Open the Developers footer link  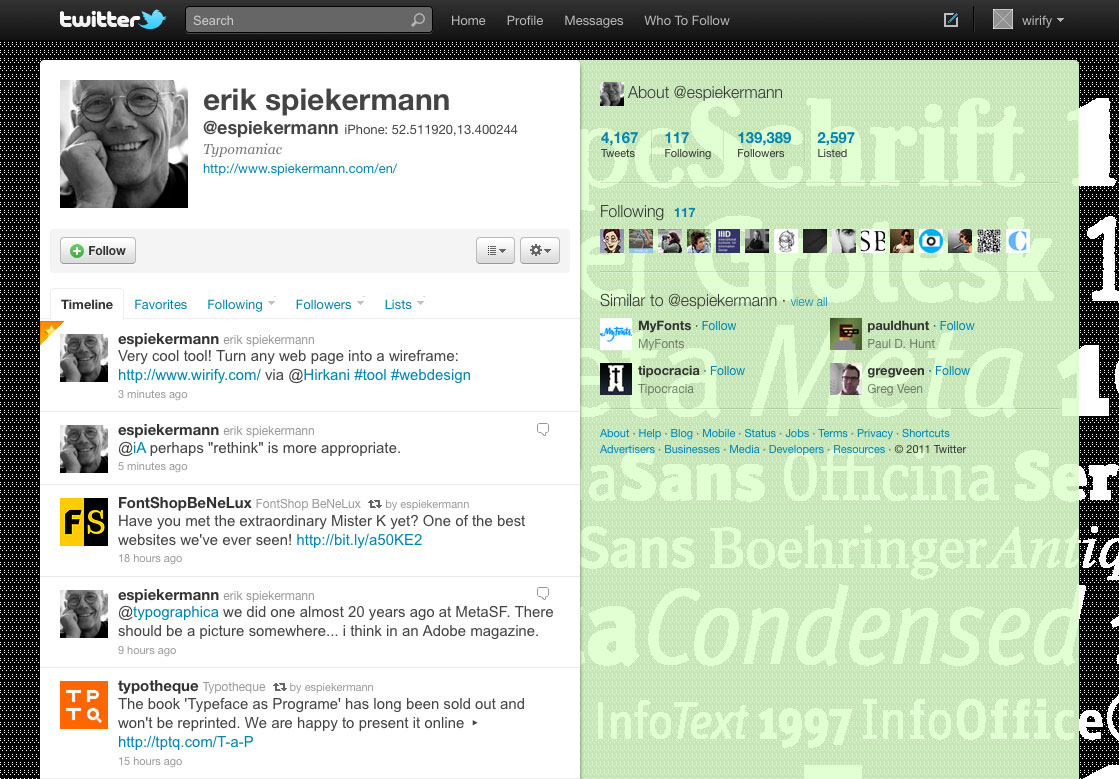point(796,449)
